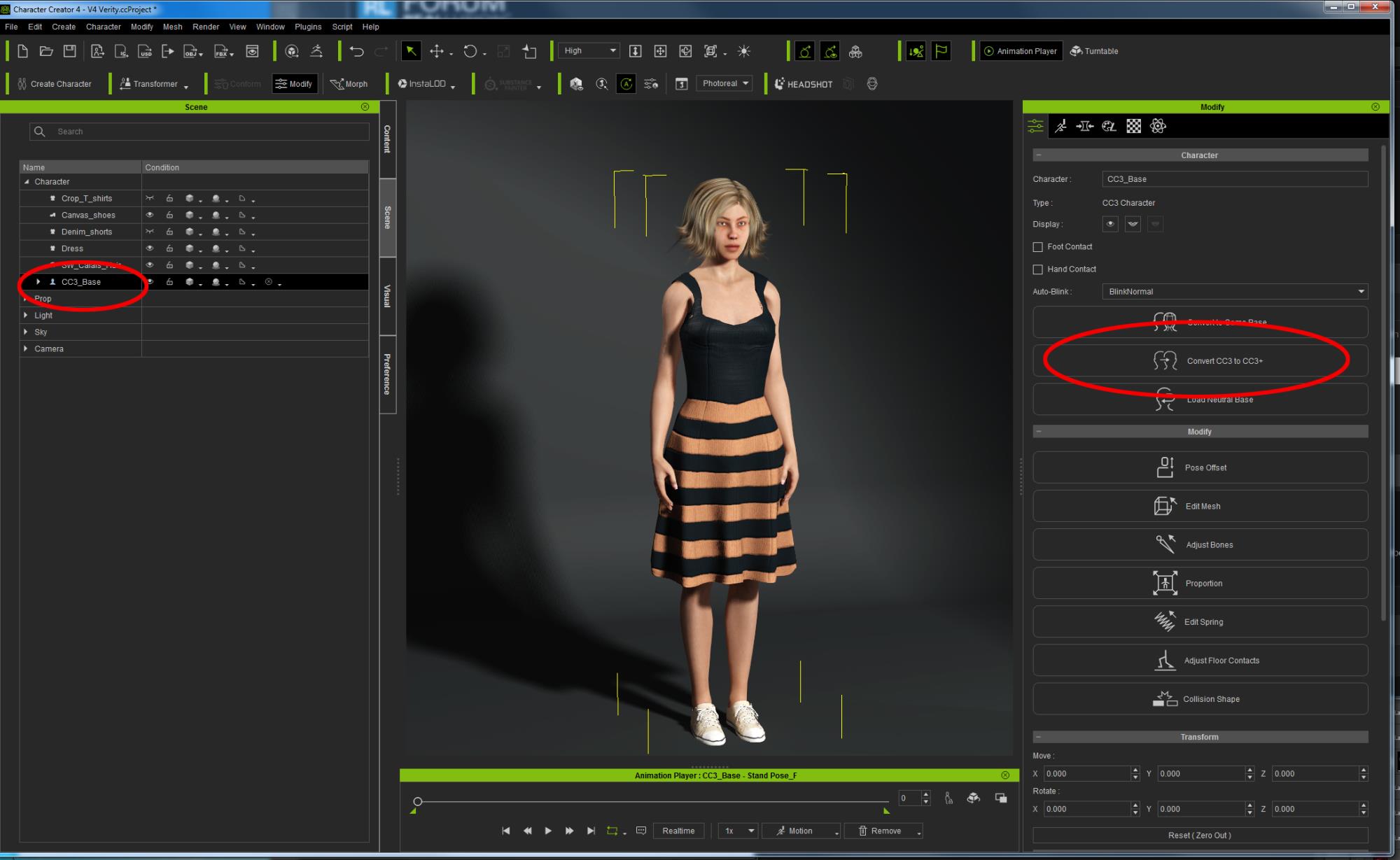Click the Create Character button
1400x860 pixels.
click(55, 84)
